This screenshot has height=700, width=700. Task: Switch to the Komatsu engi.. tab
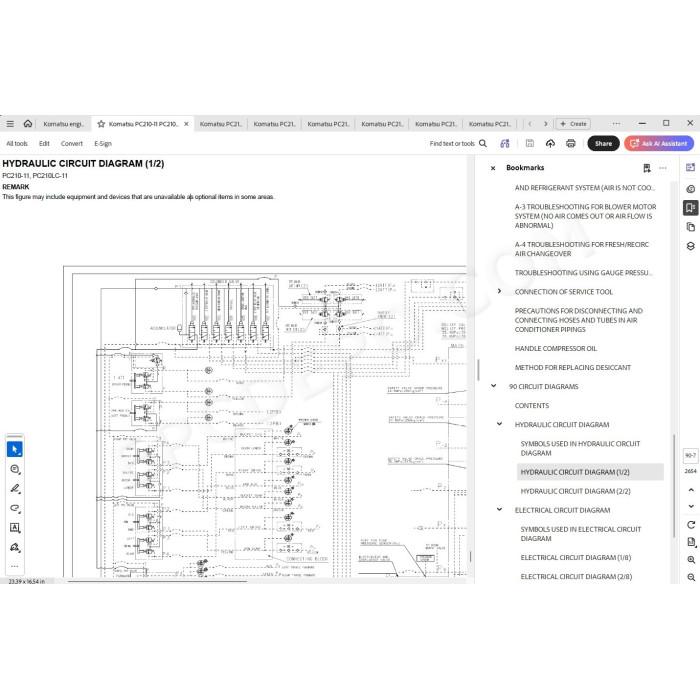click(63, 124)
